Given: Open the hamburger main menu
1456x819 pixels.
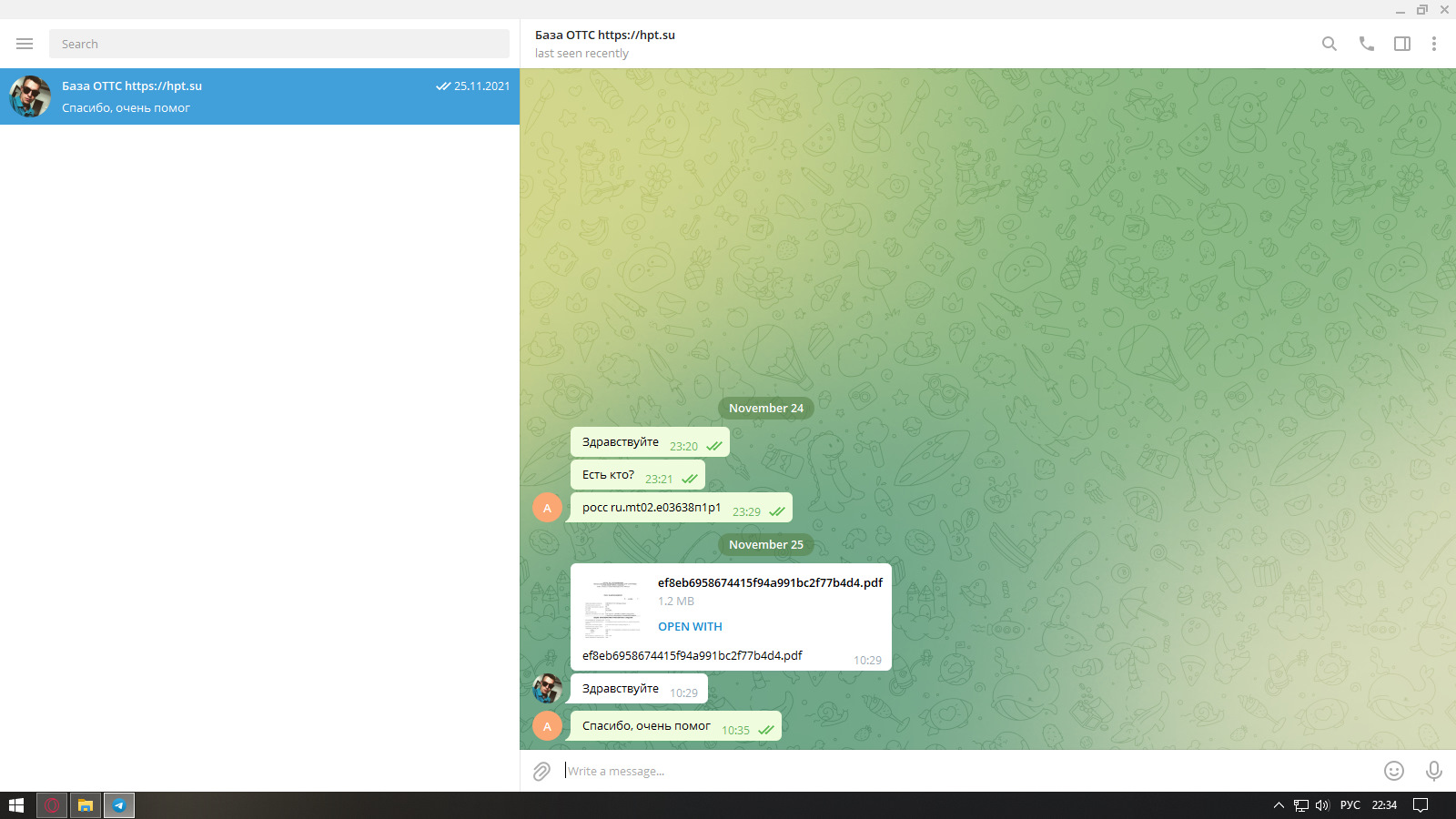Looking at the screenshot, I should click(x=25, y=44).
